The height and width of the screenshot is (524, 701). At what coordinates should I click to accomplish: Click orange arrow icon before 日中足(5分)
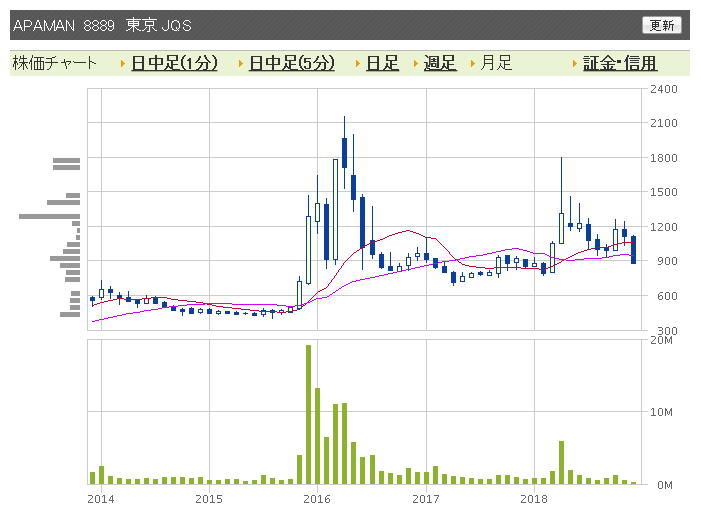(x=241, y=63)
